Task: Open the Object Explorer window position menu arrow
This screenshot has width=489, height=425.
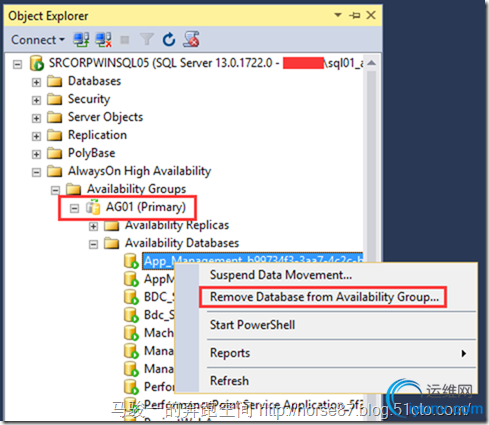Action: pyautogui.click(x=338, y=15)
